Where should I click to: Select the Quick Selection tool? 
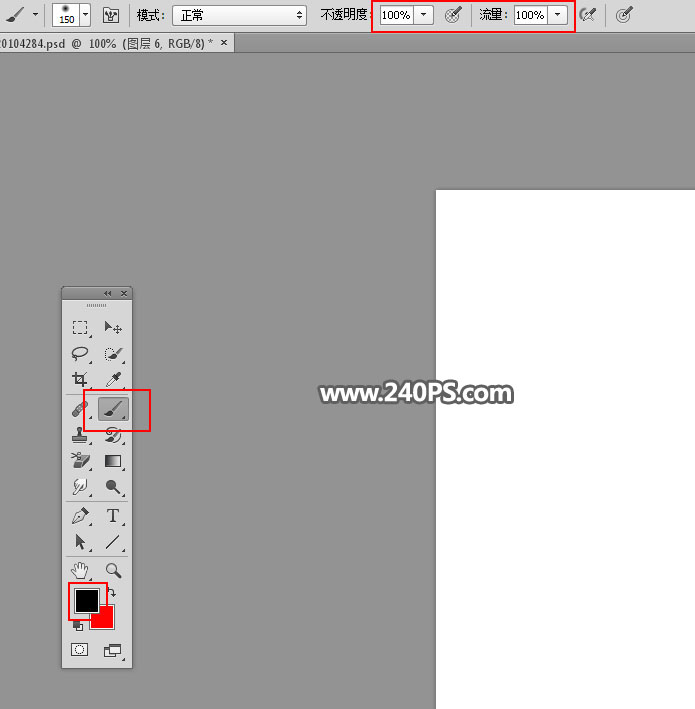point(113,354)
